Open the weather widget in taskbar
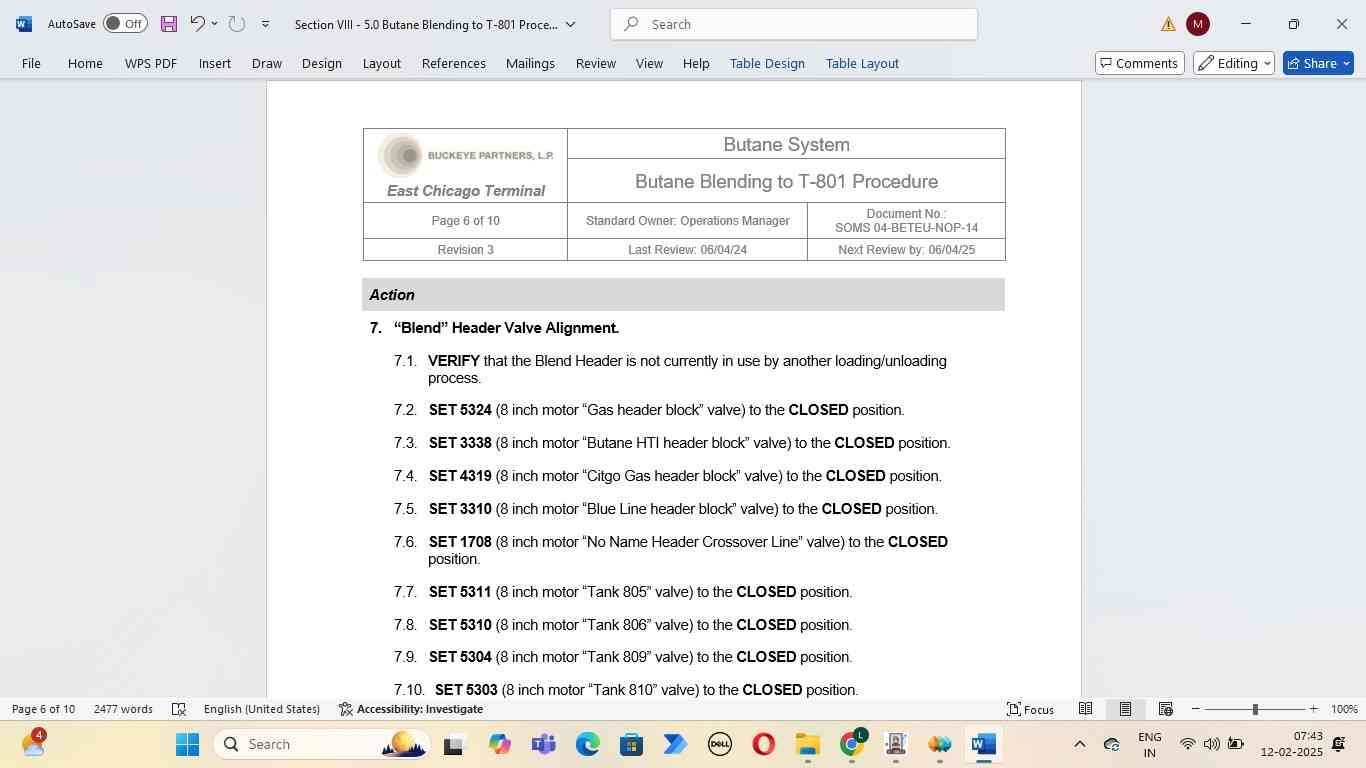The width and height of the screenshot is (1366, 768). (x=33, y=743)
